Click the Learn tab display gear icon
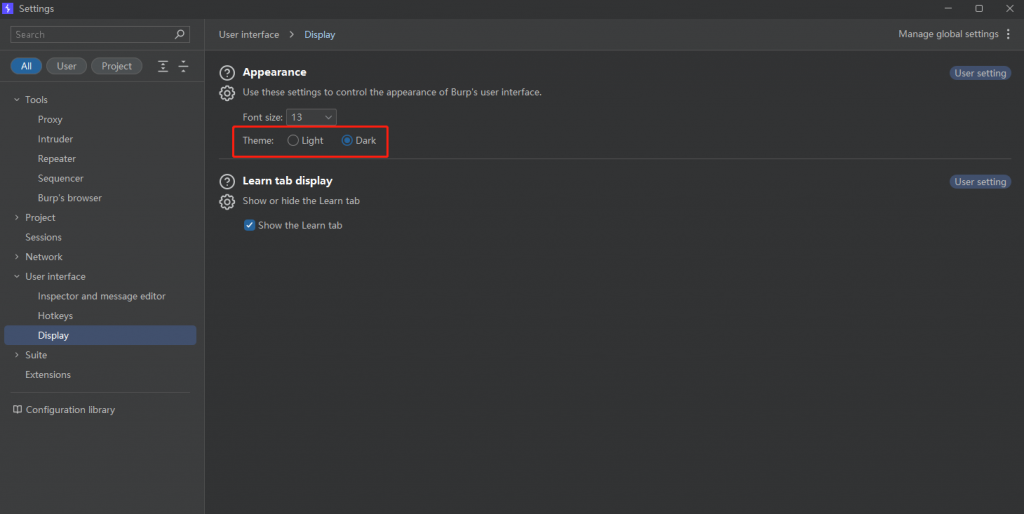This screenshot has height=514, width=1024. tap(227, 202)
